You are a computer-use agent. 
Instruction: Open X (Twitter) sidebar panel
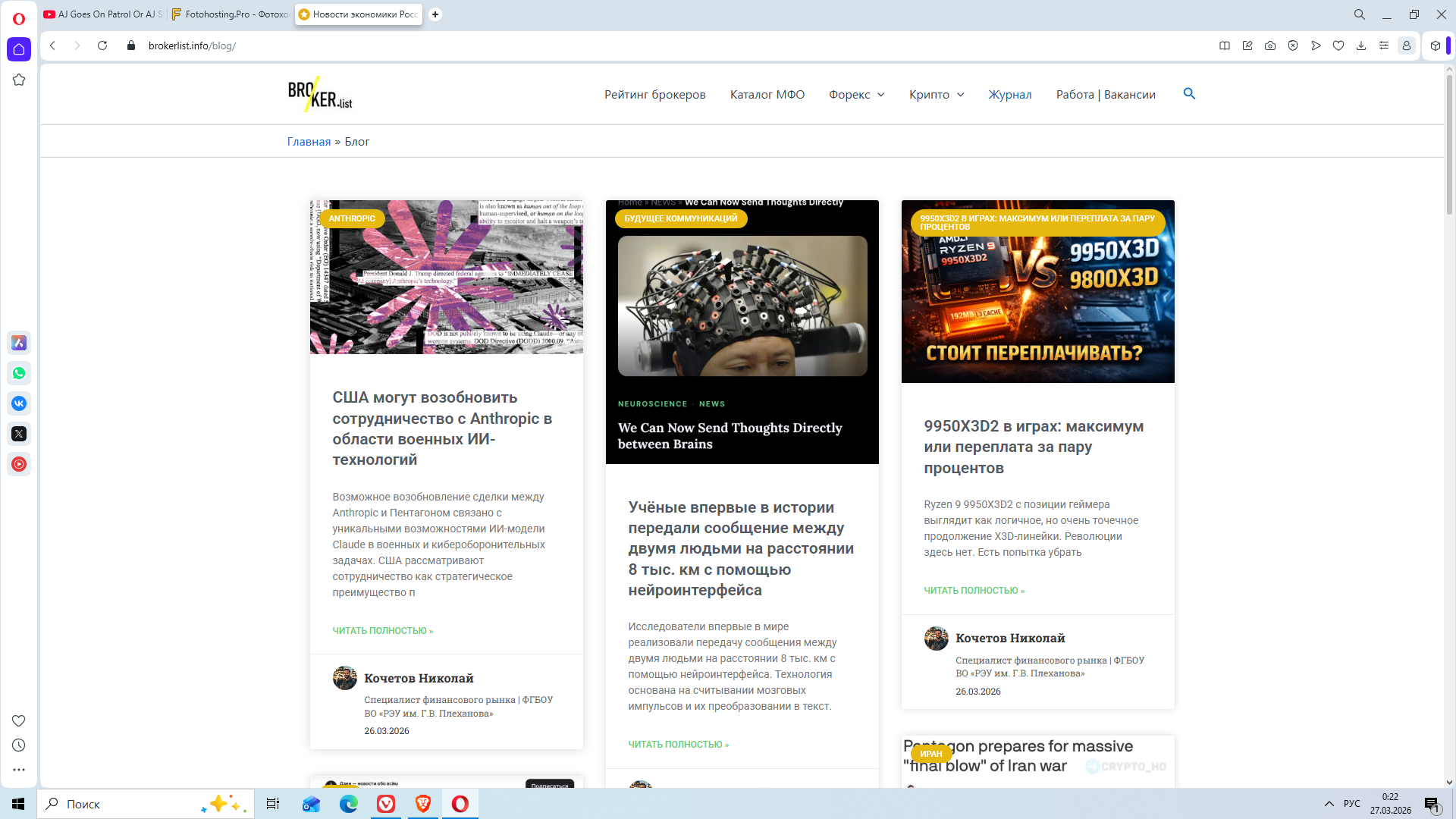coord(19,434)
